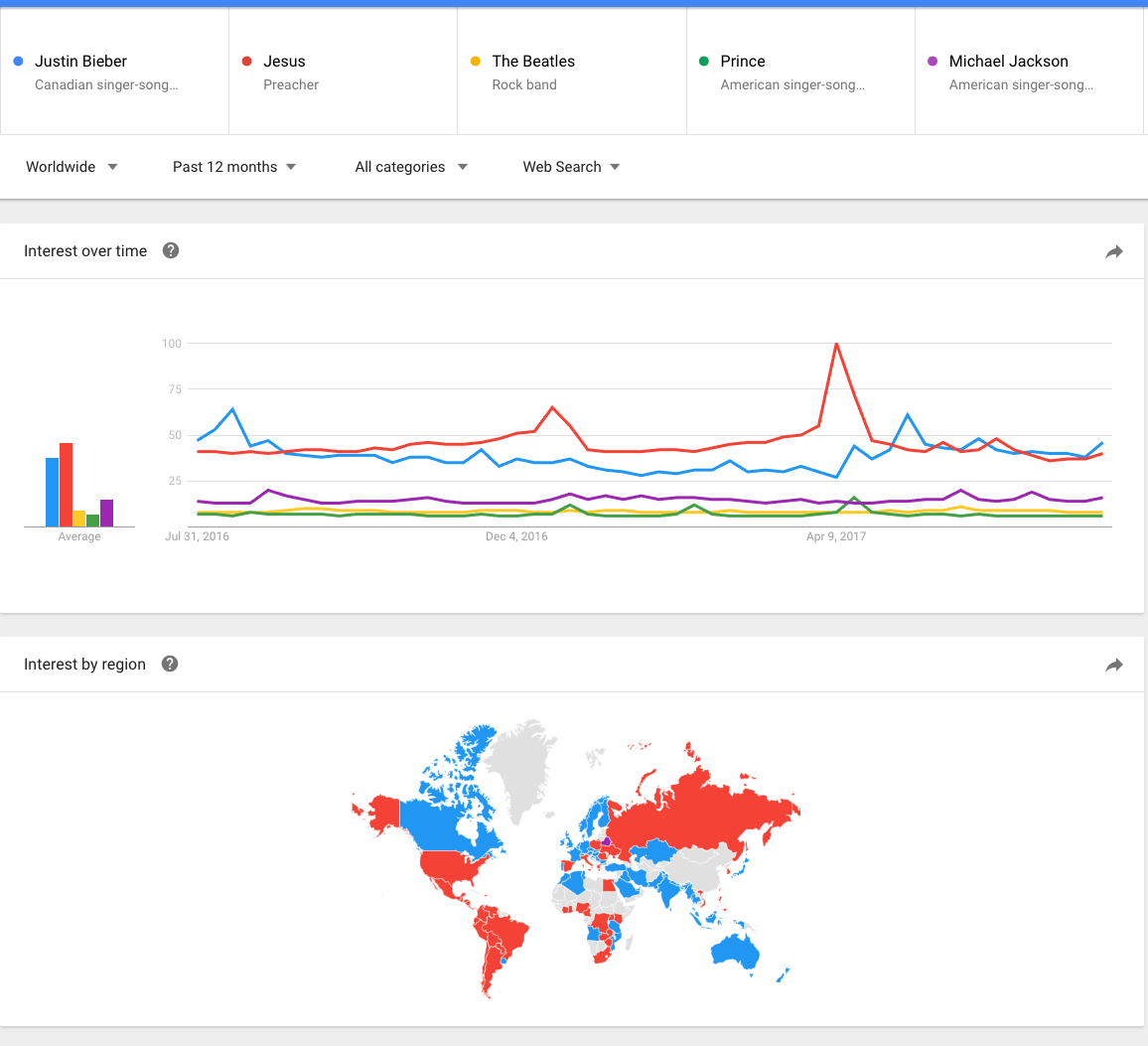Click the 50 y-axis label
The height and width of the screenshot is (1046, 1148).
[x=174, y=435]
